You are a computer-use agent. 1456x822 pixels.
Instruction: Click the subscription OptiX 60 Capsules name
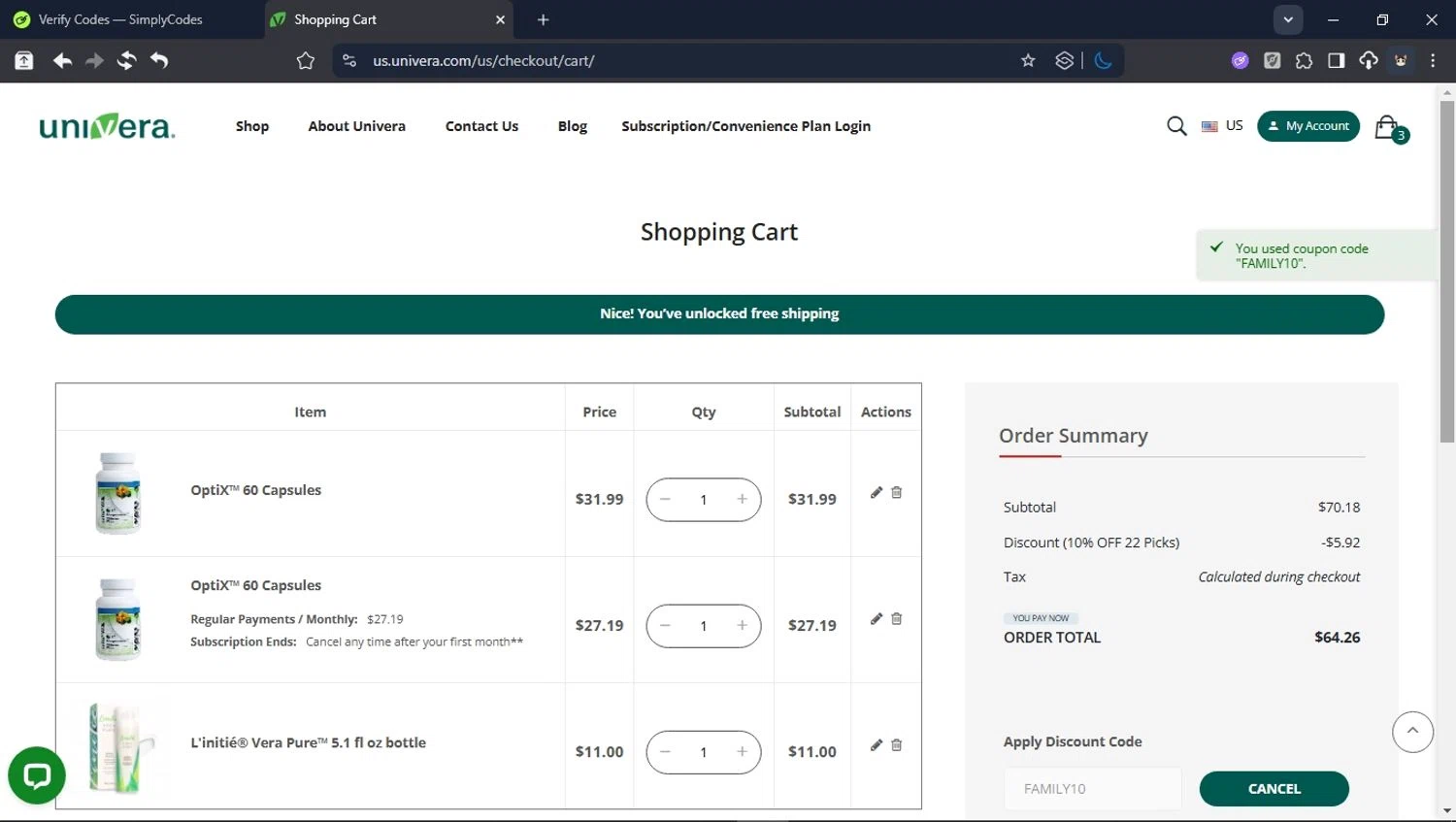tap(255, 585)
